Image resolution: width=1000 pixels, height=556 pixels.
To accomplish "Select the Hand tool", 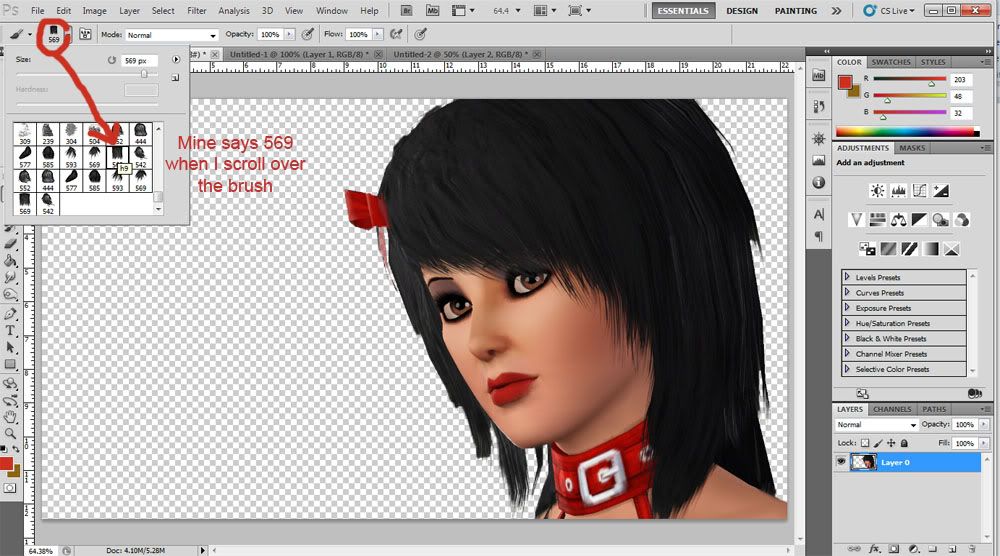I will pos(10,417).
